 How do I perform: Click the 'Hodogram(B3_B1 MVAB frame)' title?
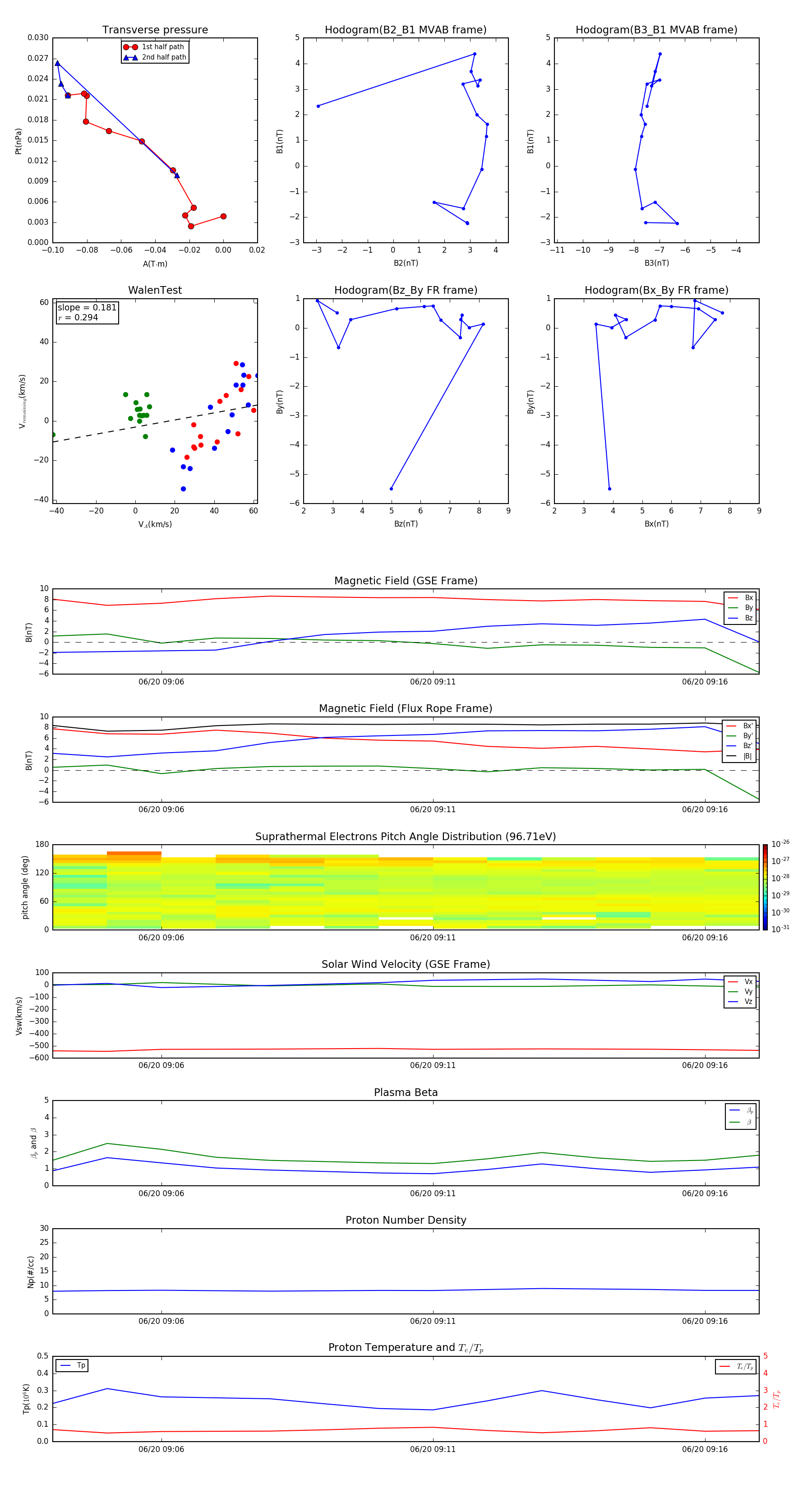pyautogui.click(x=656, y=29)
